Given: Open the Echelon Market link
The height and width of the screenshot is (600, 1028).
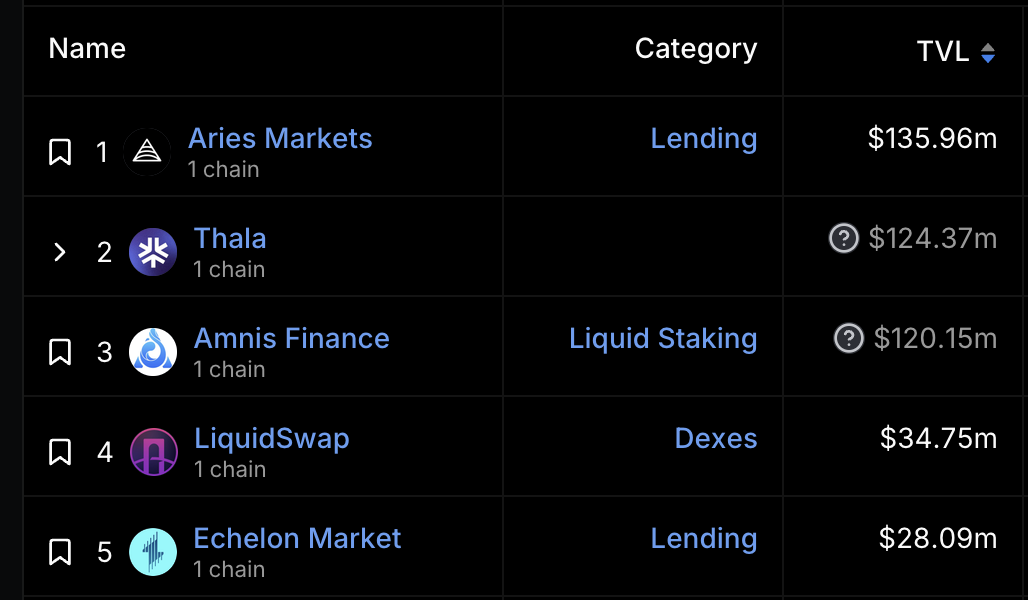Looking at the screenshot, I should point(297,538).
